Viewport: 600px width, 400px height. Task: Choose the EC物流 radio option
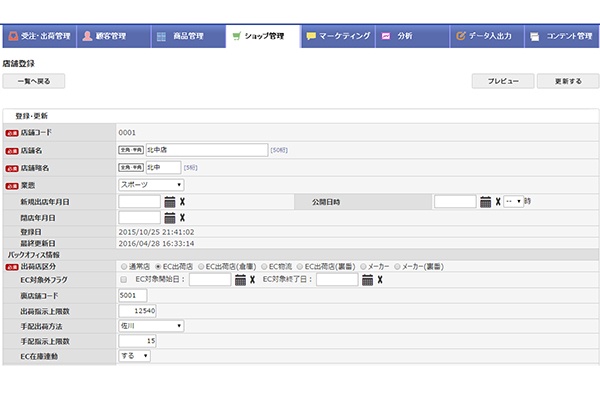(x=263, y=266)
